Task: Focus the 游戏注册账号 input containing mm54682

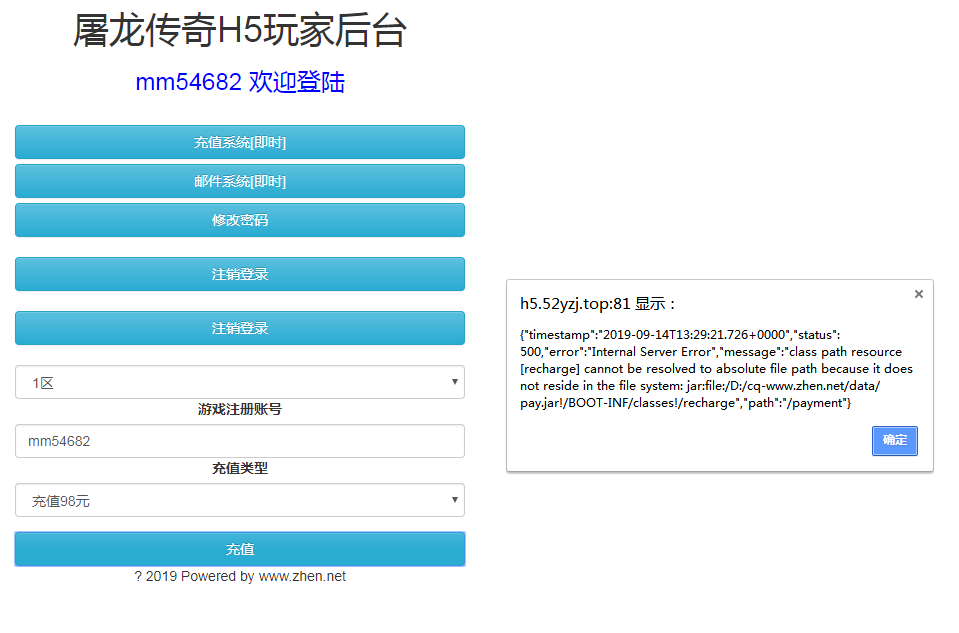Action: (x=240, y=441)
